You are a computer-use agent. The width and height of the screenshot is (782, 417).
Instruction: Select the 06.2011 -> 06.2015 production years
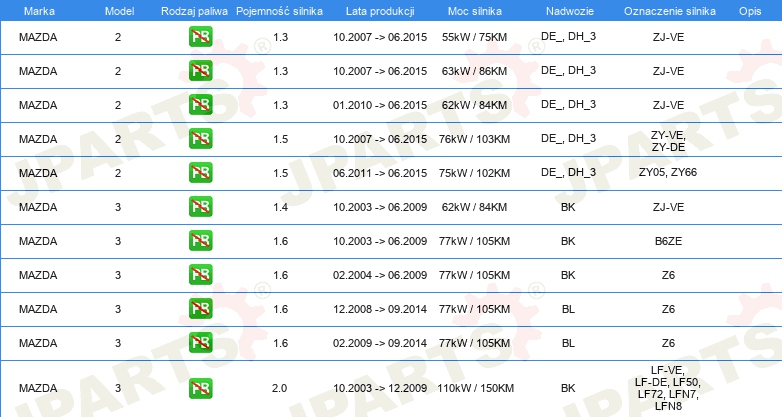pos(380,173)
